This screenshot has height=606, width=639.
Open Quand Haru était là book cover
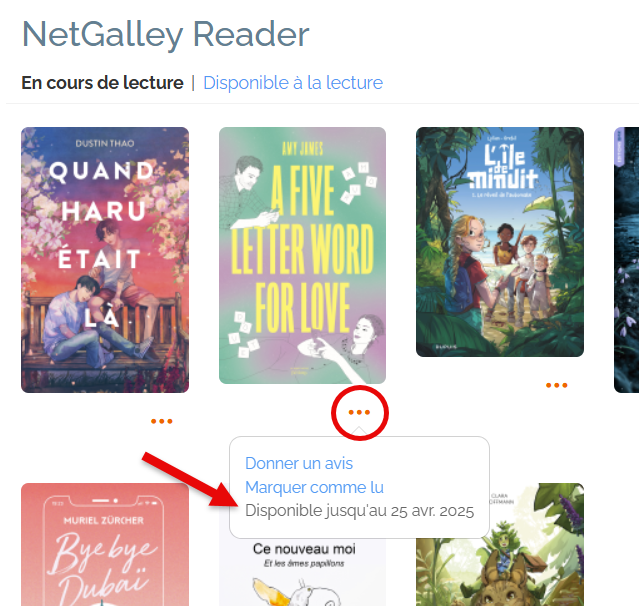click(x=105, y=260)
